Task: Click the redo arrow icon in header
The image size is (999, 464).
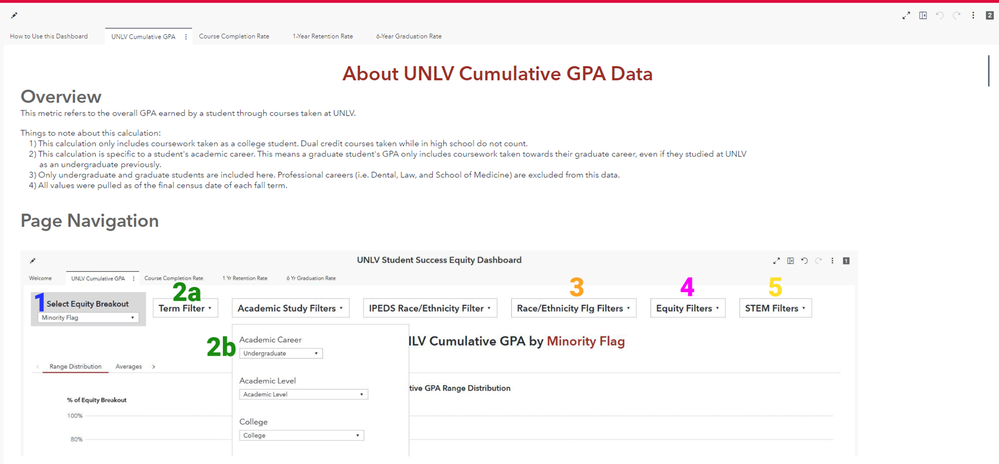Action: 956,15
